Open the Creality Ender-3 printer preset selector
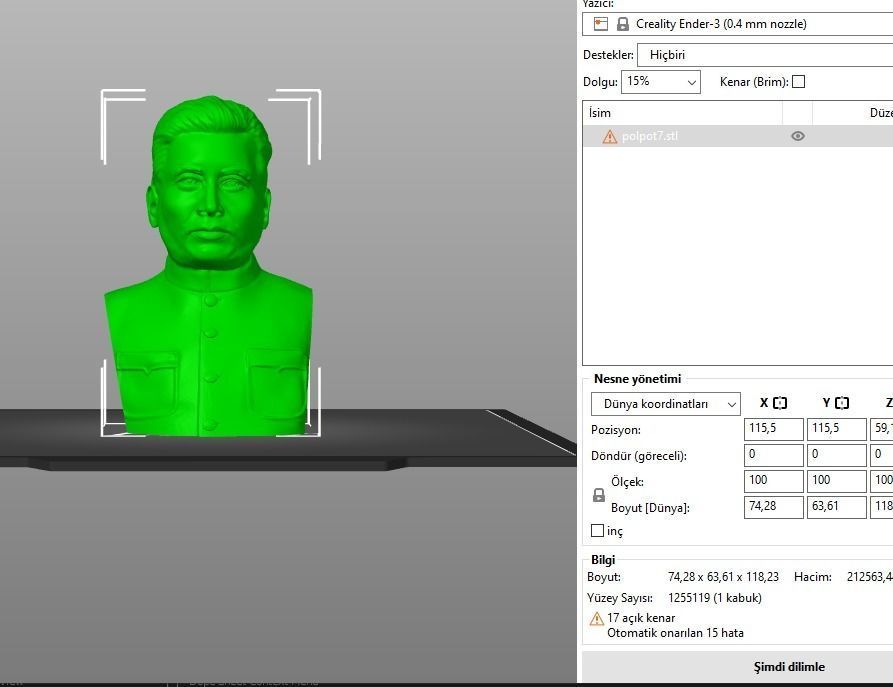Image resolution: width=893 pixels, height=687 pixels. [738, 24]
